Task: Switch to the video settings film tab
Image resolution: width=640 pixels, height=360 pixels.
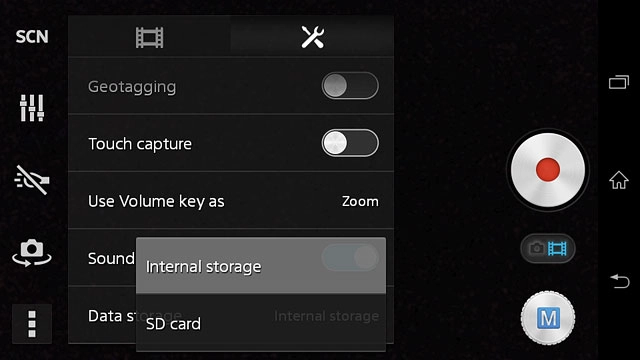Action: [149, 37]
